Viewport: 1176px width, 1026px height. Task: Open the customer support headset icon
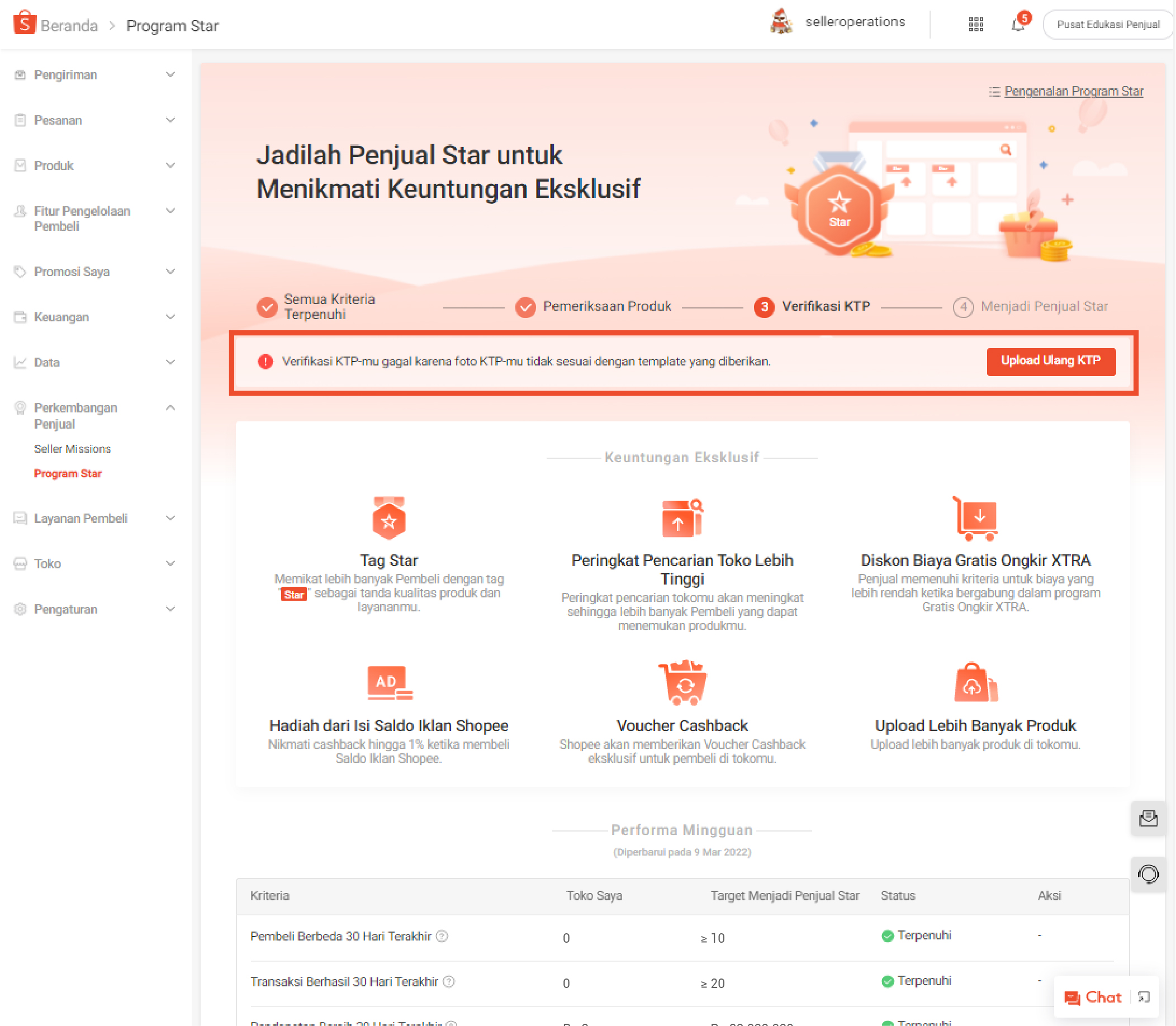(x=1148, y=874)
